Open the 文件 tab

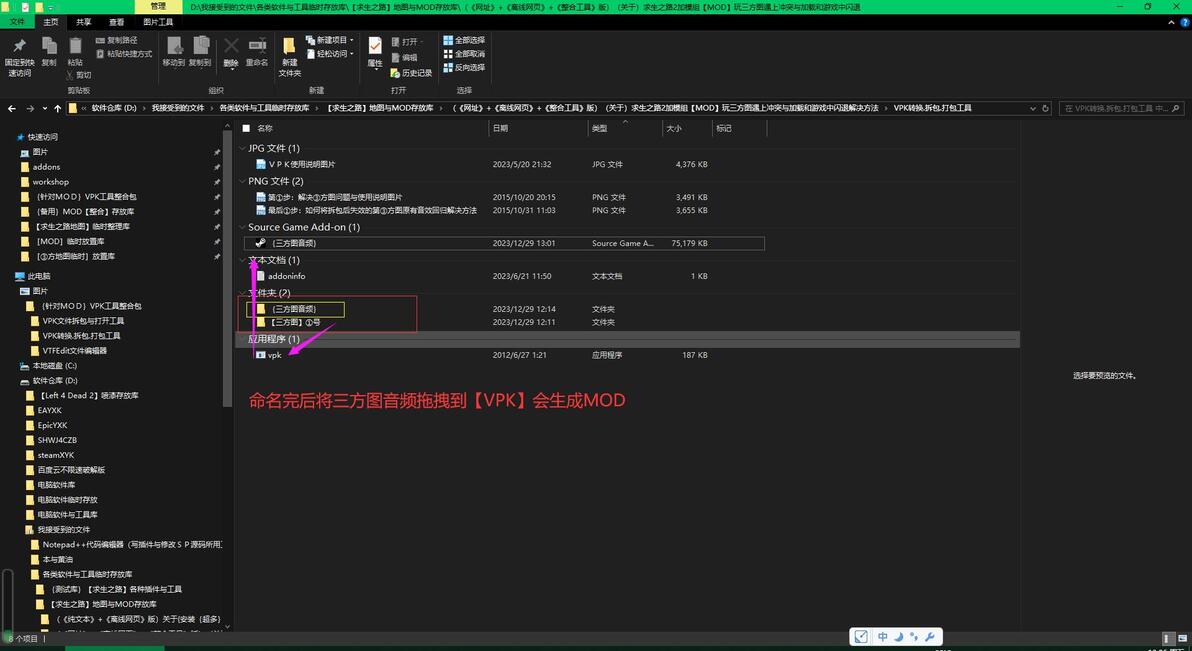click(17, 22)
